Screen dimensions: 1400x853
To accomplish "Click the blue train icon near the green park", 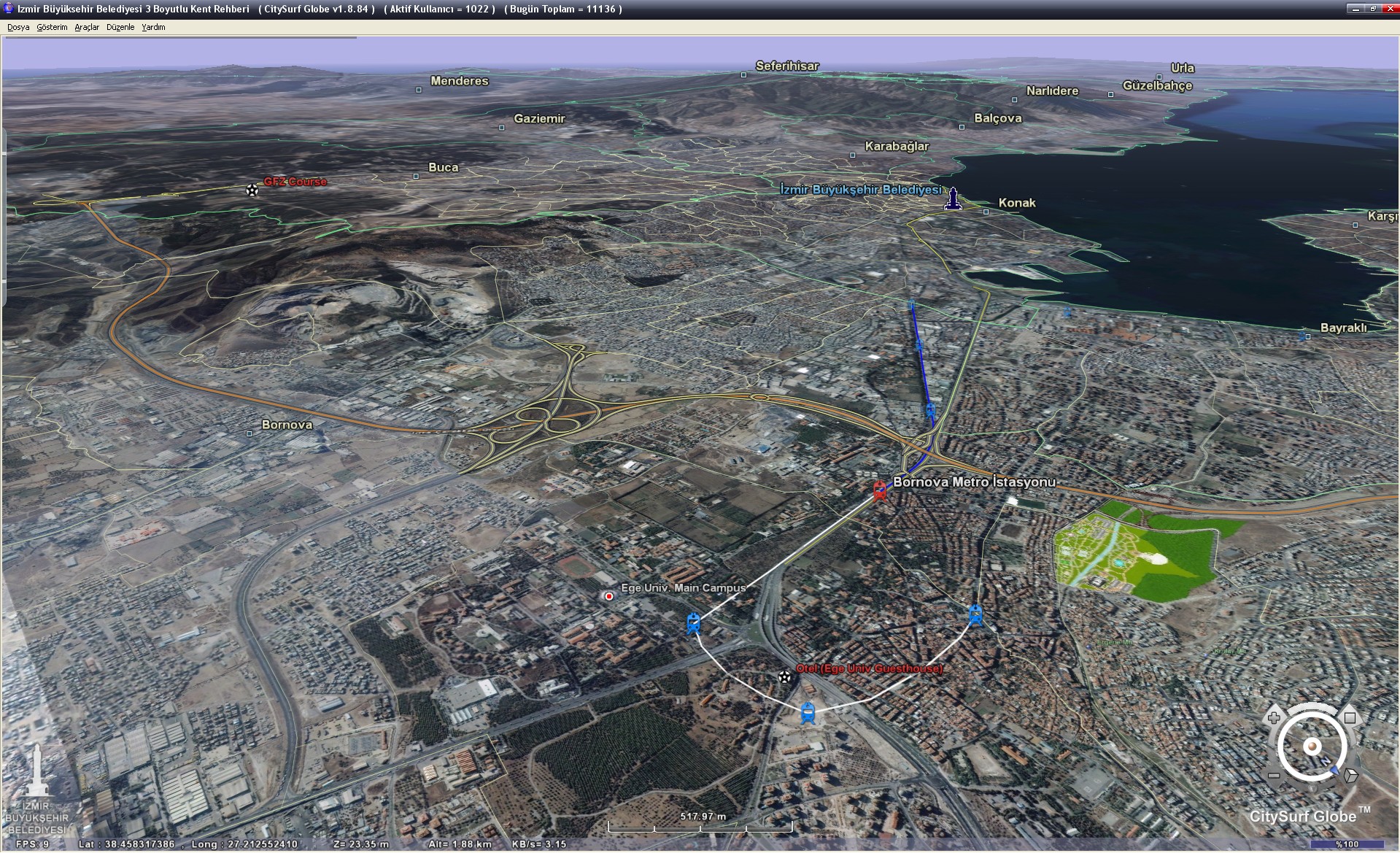I will point(975,615).
